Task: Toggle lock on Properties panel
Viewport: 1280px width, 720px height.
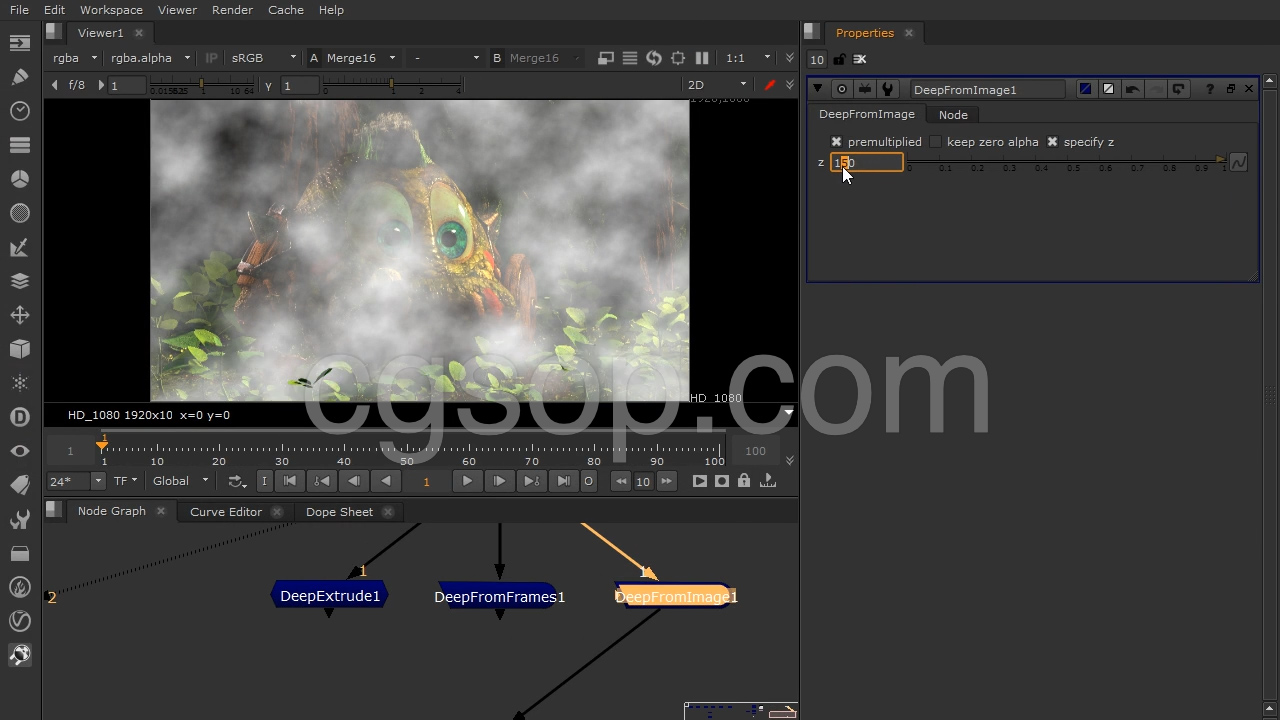Action: click(x=839, y=59)
